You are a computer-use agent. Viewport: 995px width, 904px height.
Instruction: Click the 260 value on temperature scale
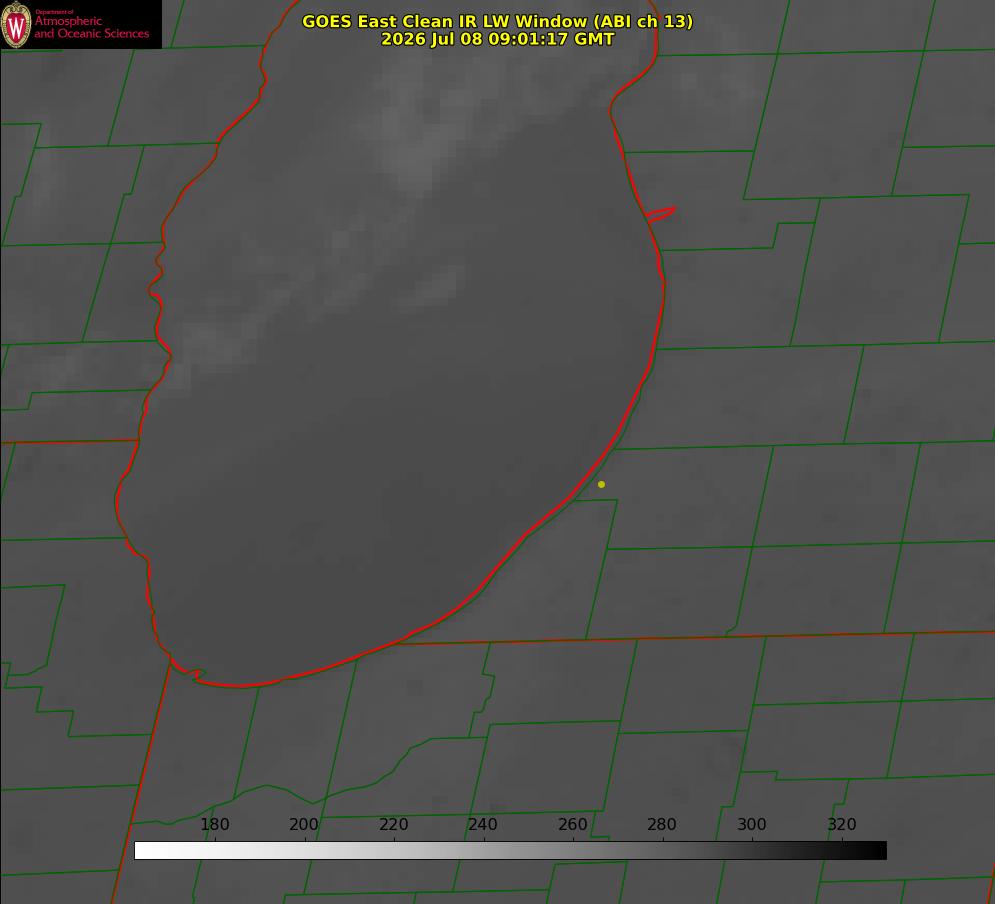[572, 824]
